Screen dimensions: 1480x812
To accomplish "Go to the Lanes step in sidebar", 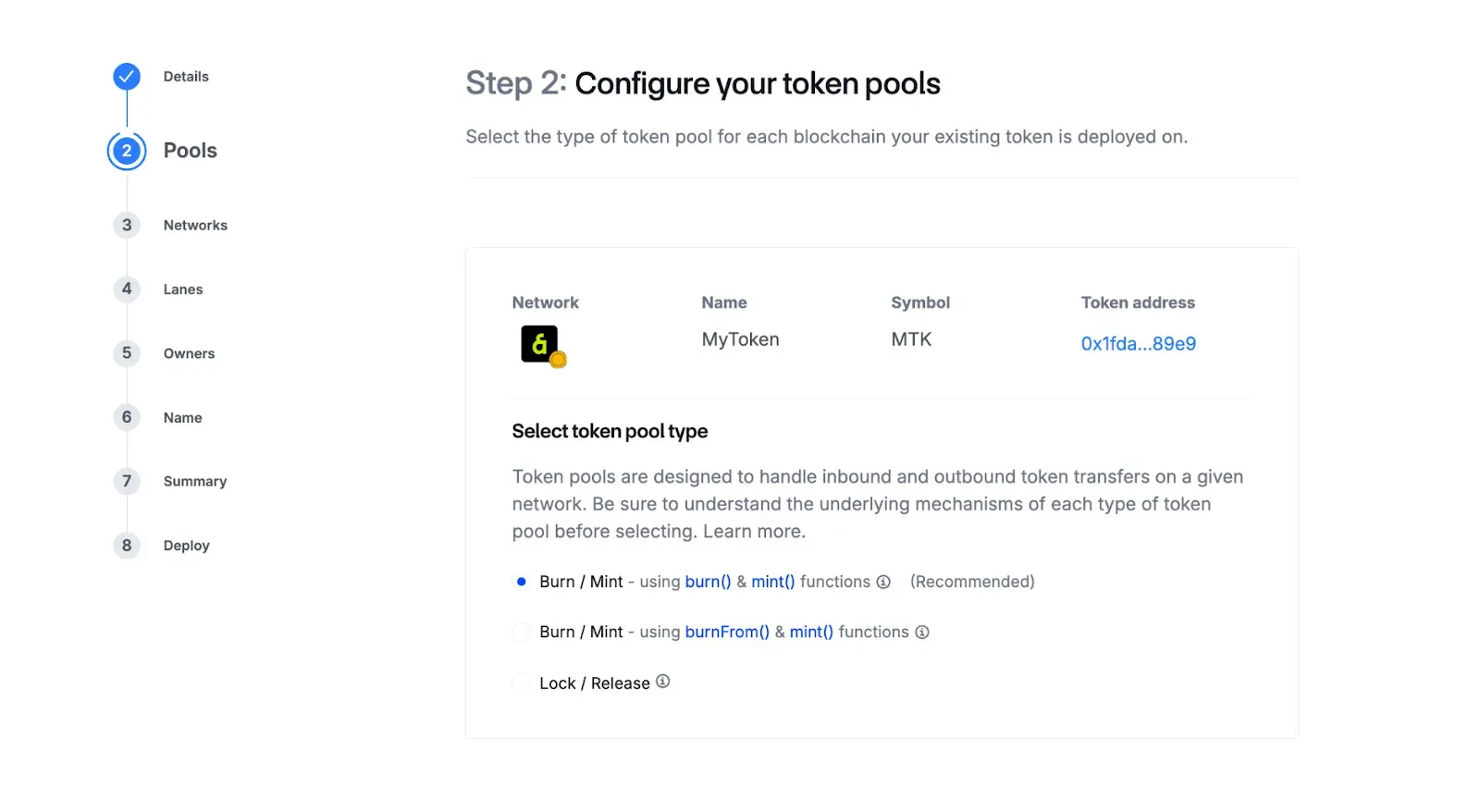I will [x=183, y=289].
